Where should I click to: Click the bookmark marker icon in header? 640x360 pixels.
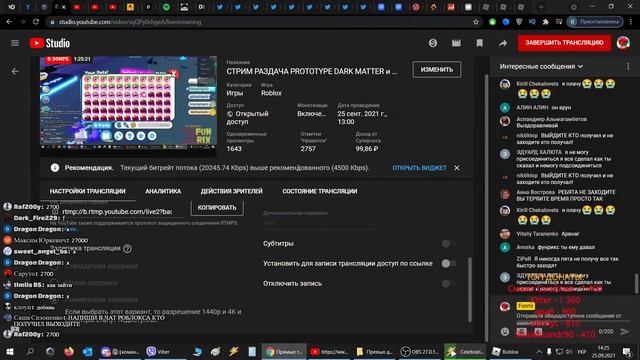[480, 43]
